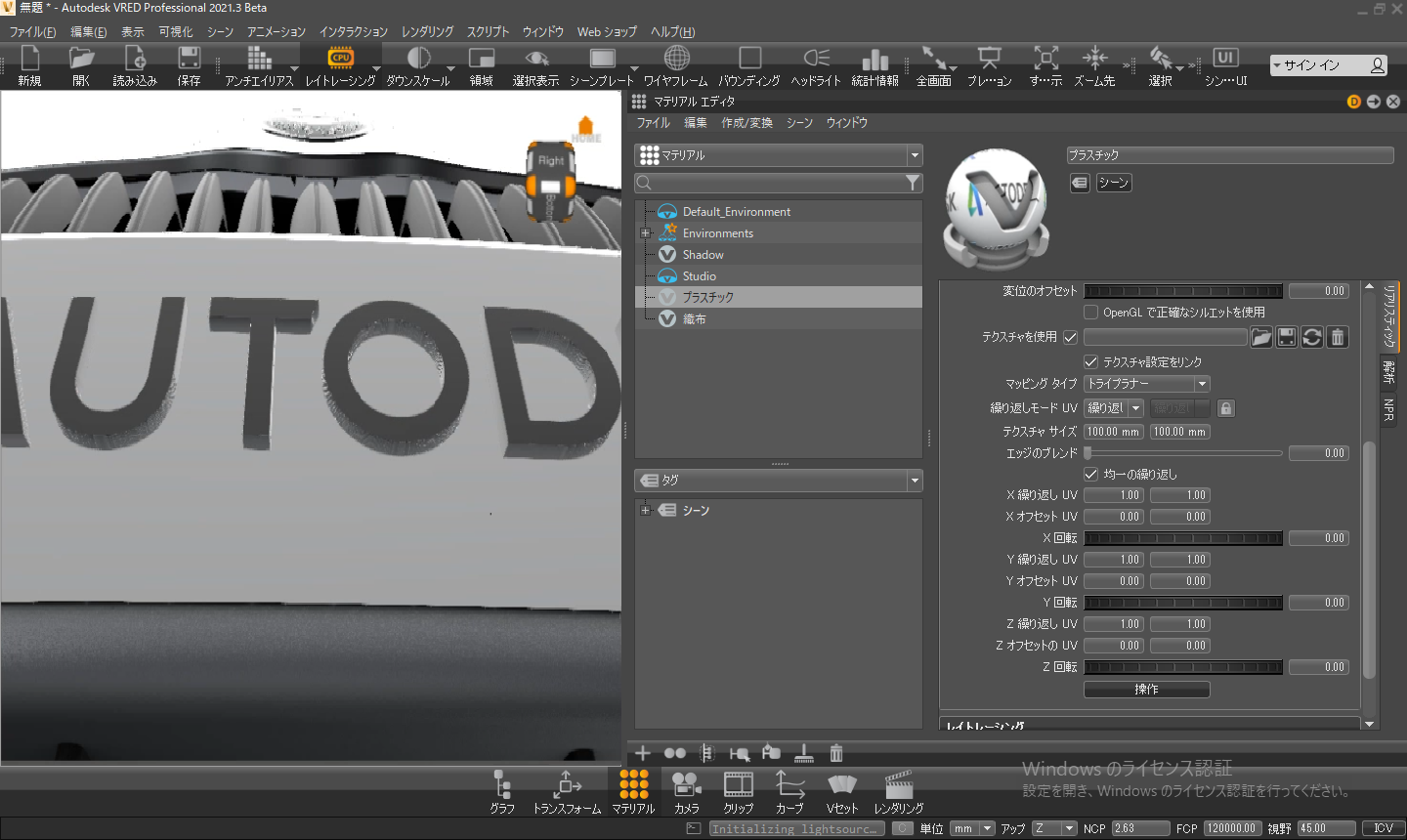
Task: Click the プレゼン (Presentation) screen icon
Action: [x=989, y=59]
